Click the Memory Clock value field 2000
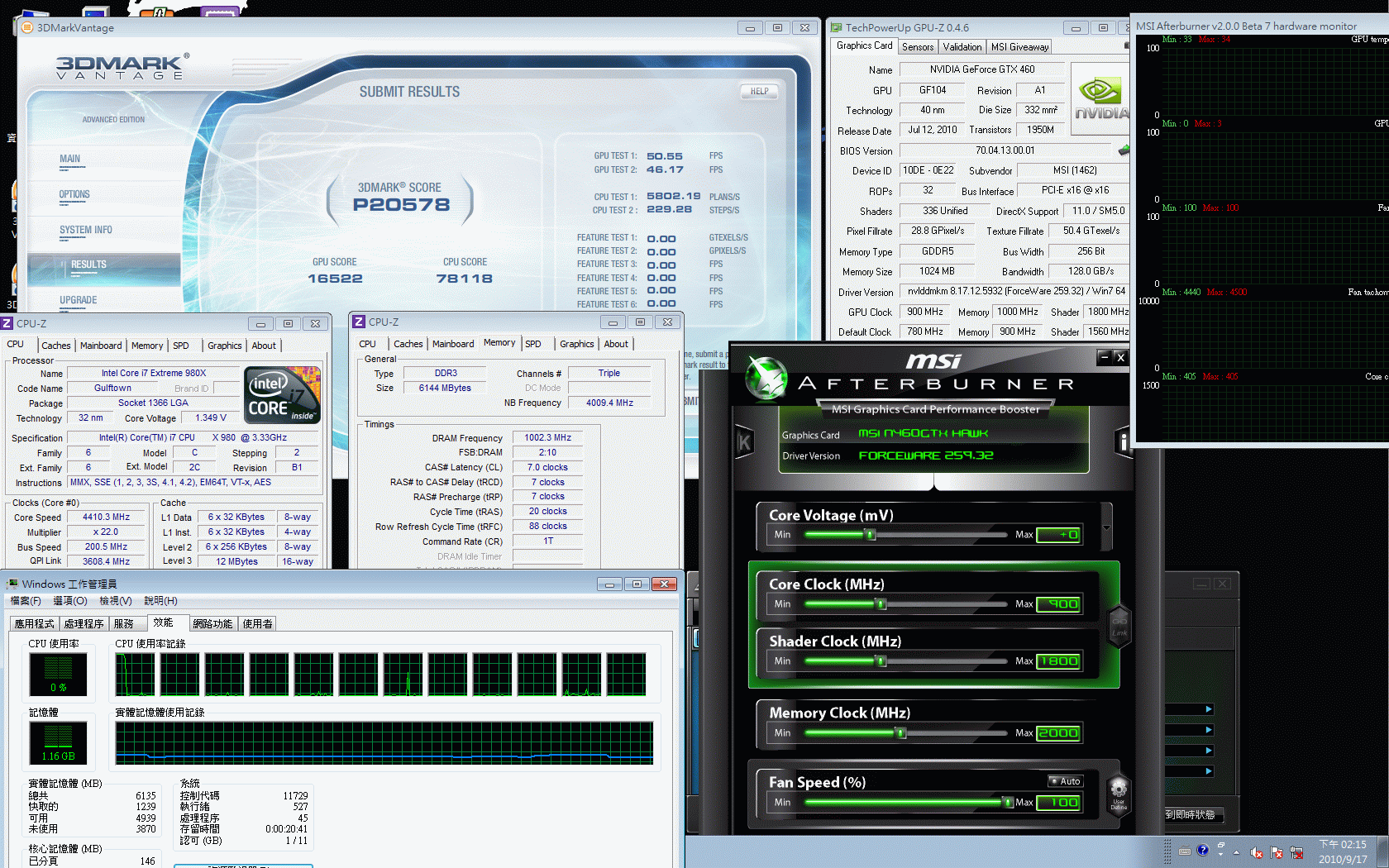This screenshot has height=868, width=1389. point(1058,733)
